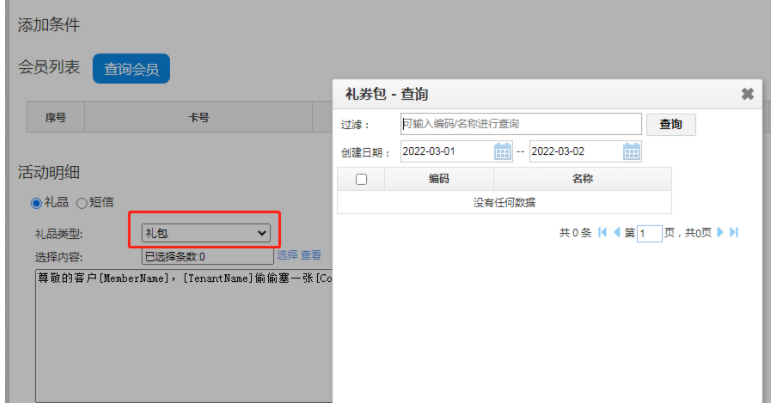771x403 pixels.
Task: Open the 礼品类型 dropdown showing 礼包
Action: click(x=206, y=233)
